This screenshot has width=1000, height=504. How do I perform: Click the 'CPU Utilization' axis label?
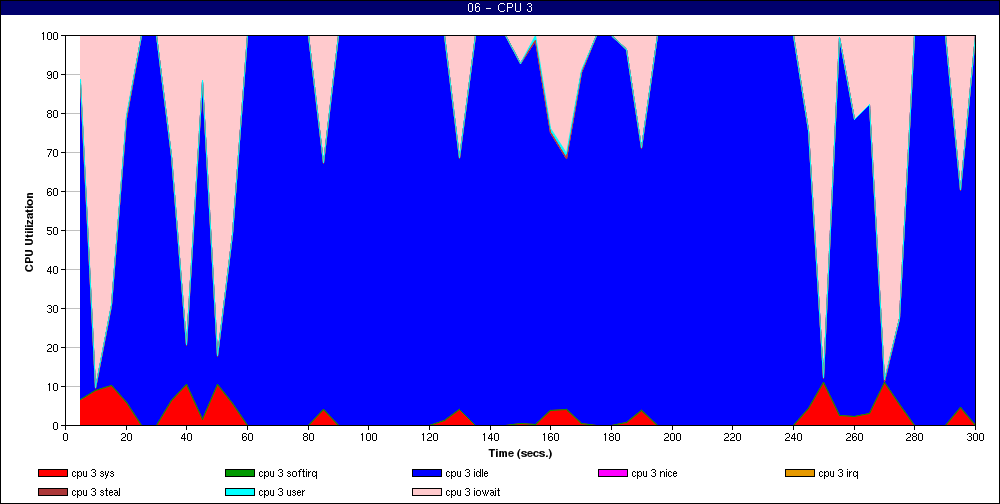pos(29,232)
